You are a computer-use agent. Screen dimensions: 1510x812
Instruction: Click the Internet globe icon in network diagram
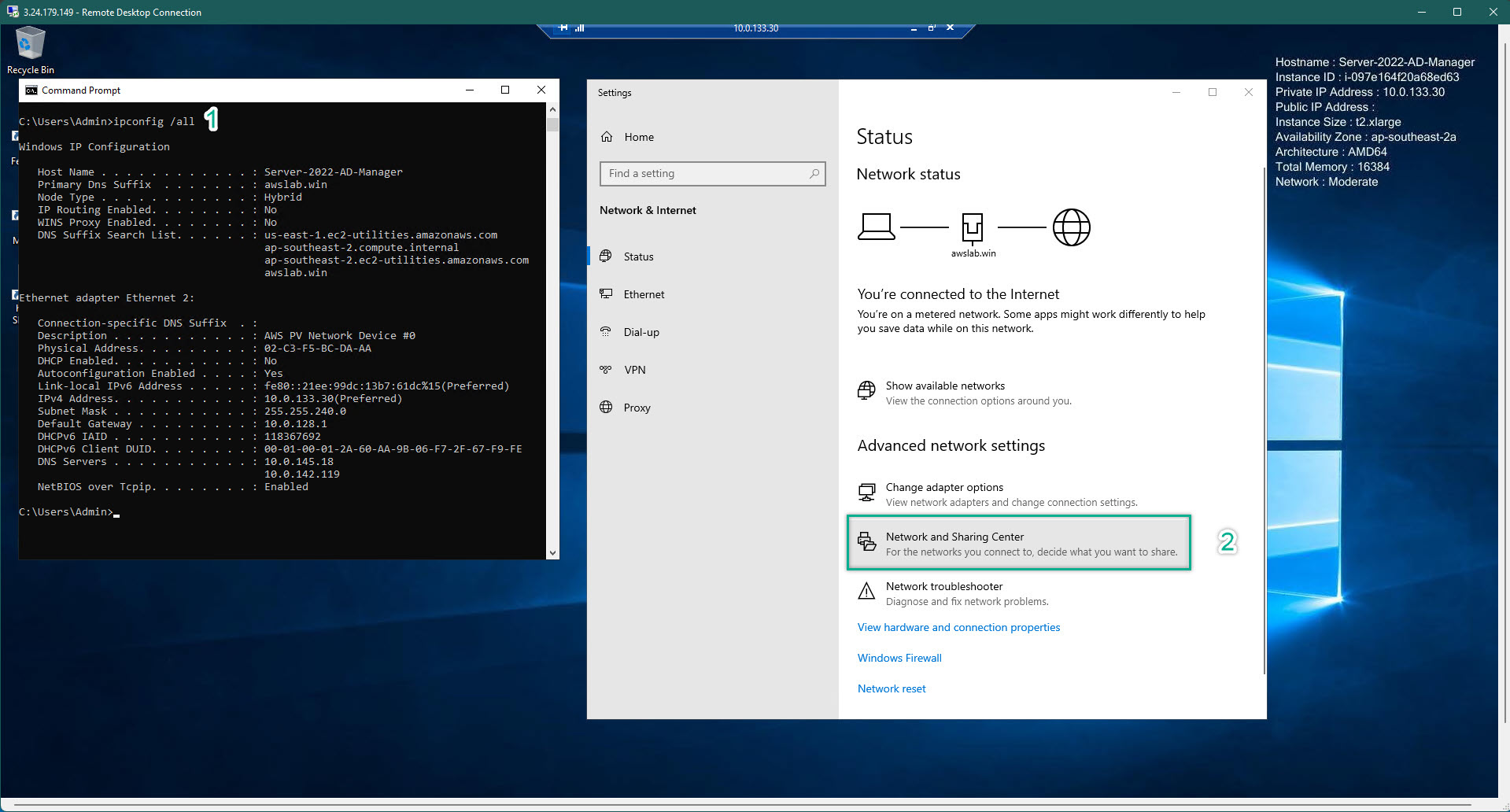(x=1072, y=227)
